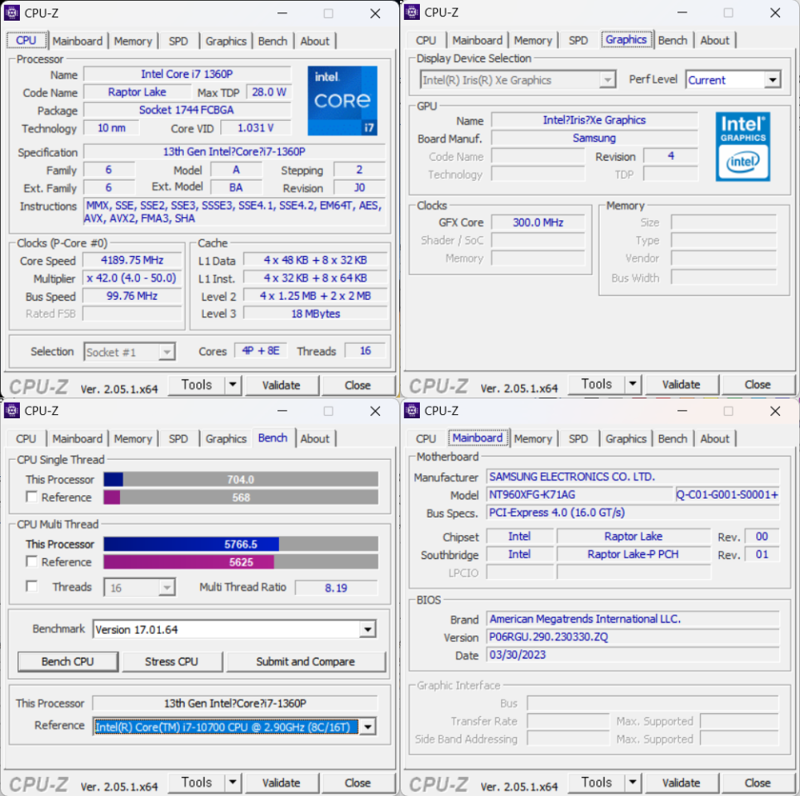Click the Close button in the Graphics-tab window
Viewport: 800px width, 796px height.
coord(758,384)
